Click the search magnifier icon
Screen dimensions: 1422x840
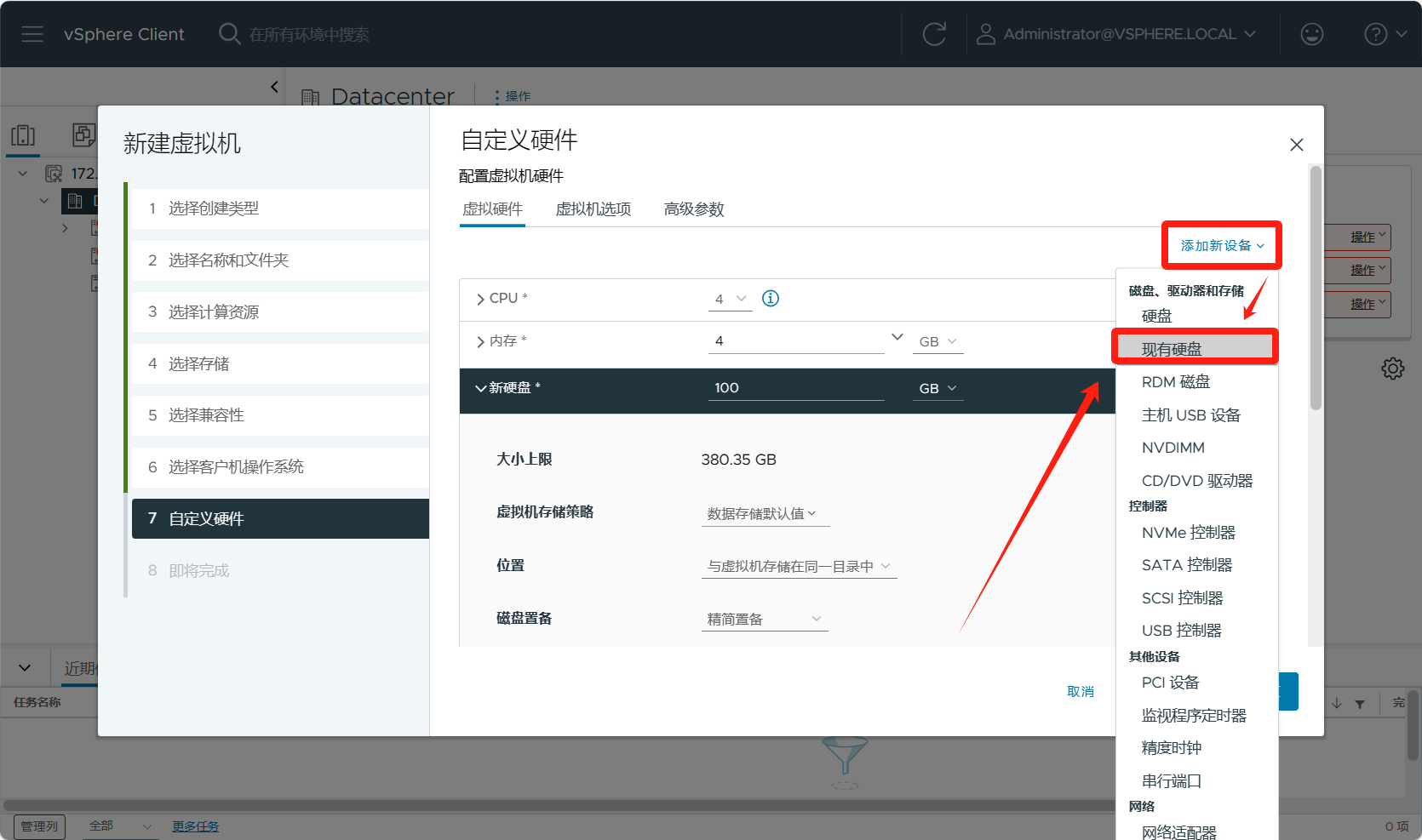(x=229, y=34)
